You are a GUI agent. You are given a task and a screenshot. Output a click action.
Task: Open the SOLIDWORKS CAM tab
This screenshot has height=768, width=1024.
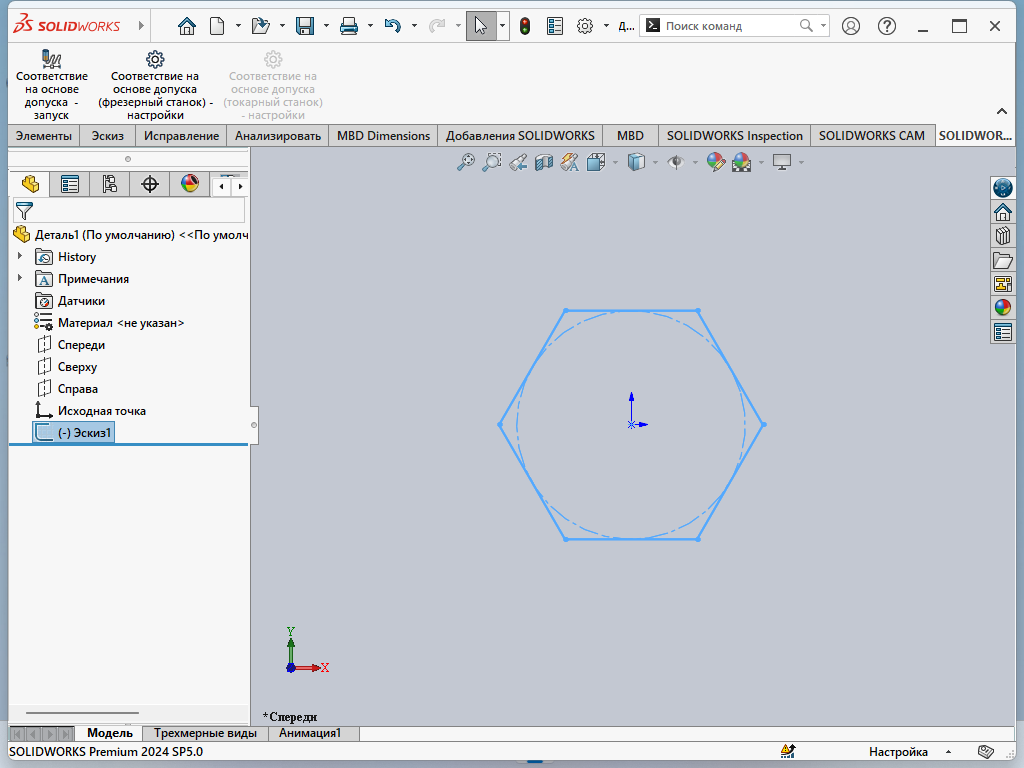(x=871, y=136)
